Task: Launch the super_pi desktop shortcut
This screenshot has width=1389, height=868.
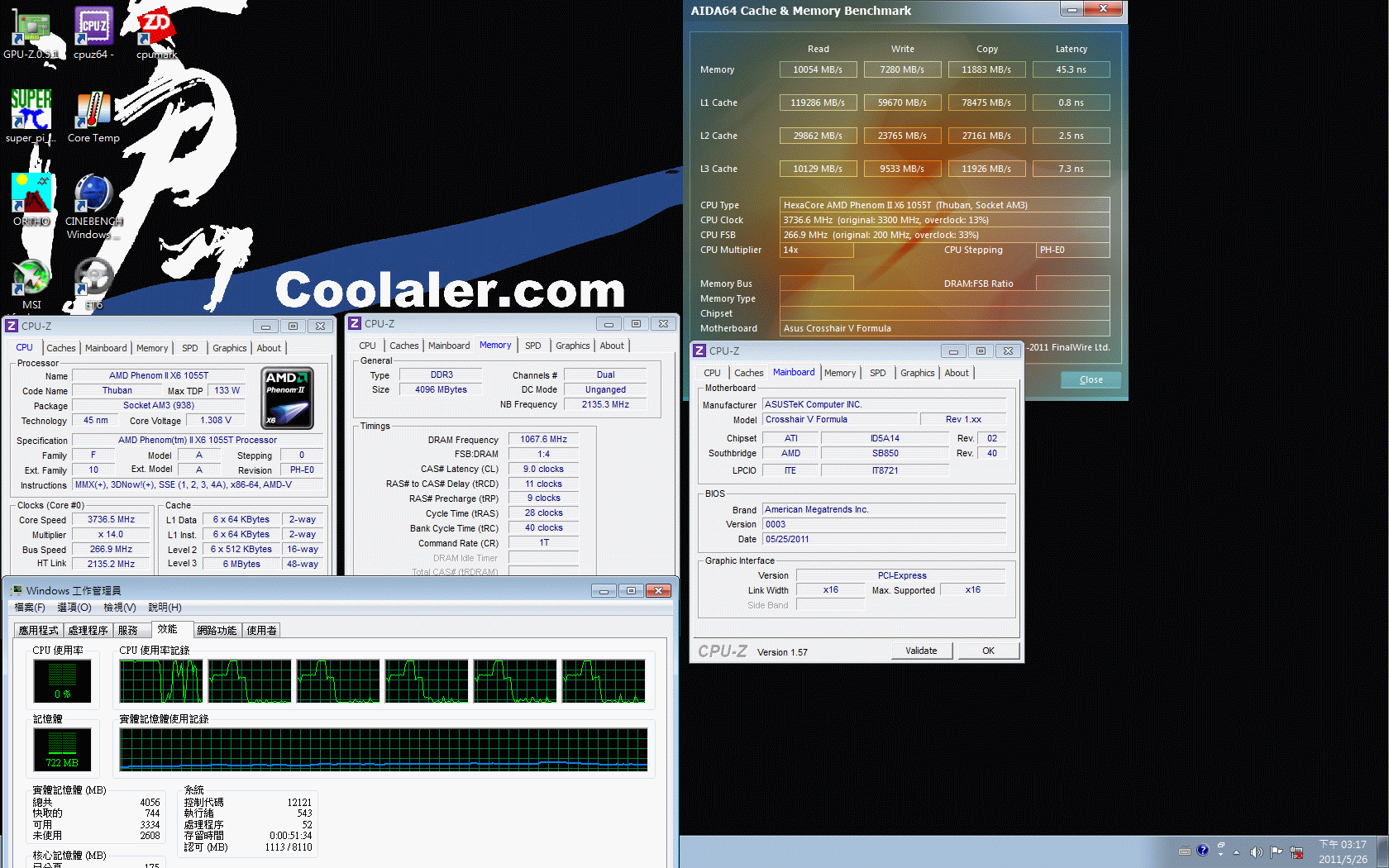Action: click(31, 117)
